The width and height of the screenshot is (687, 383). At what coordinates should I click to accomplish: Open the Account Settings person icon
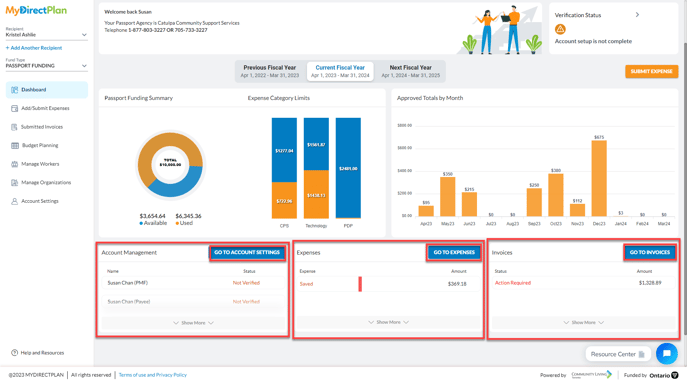(14, 201)
